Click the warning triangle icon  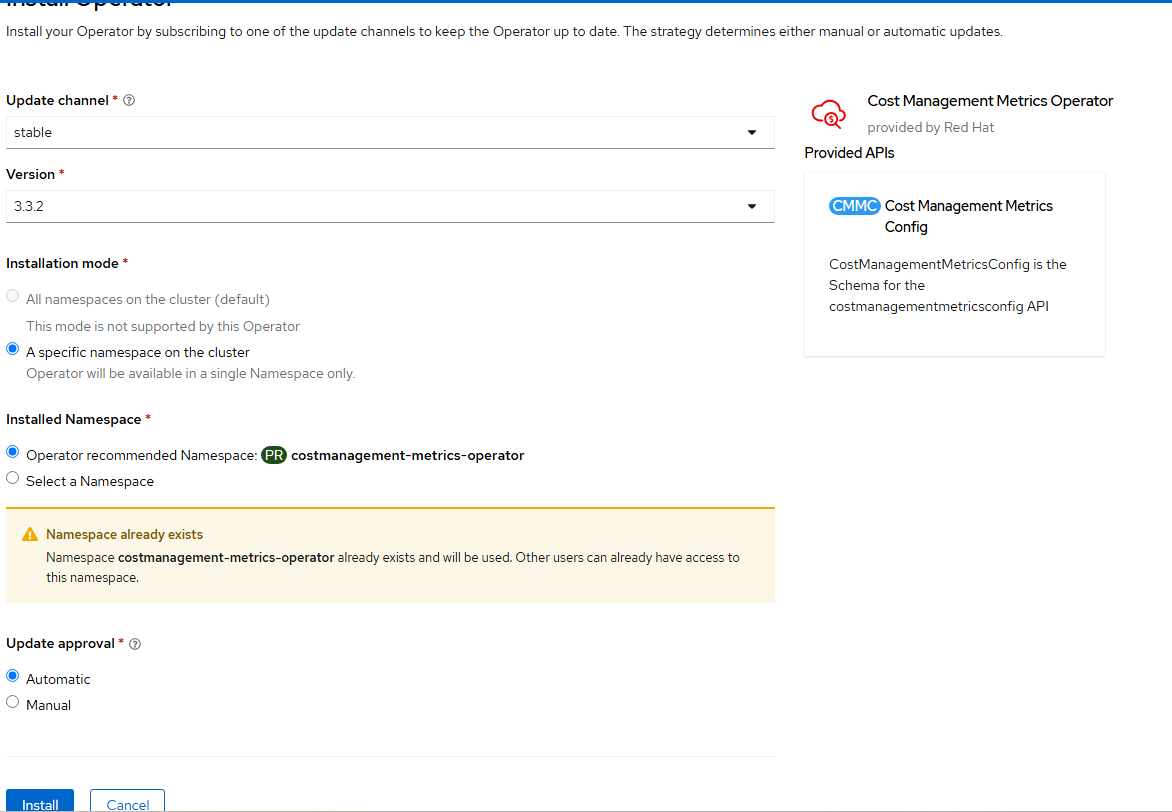[x=30, y=534]
